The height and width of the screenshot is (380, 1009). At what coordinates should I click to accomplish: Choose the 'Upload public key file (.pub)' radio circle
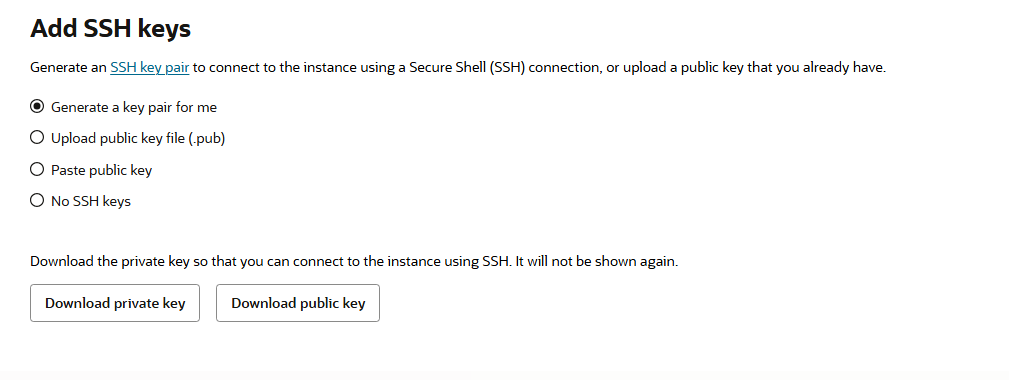tap(37, 138)
